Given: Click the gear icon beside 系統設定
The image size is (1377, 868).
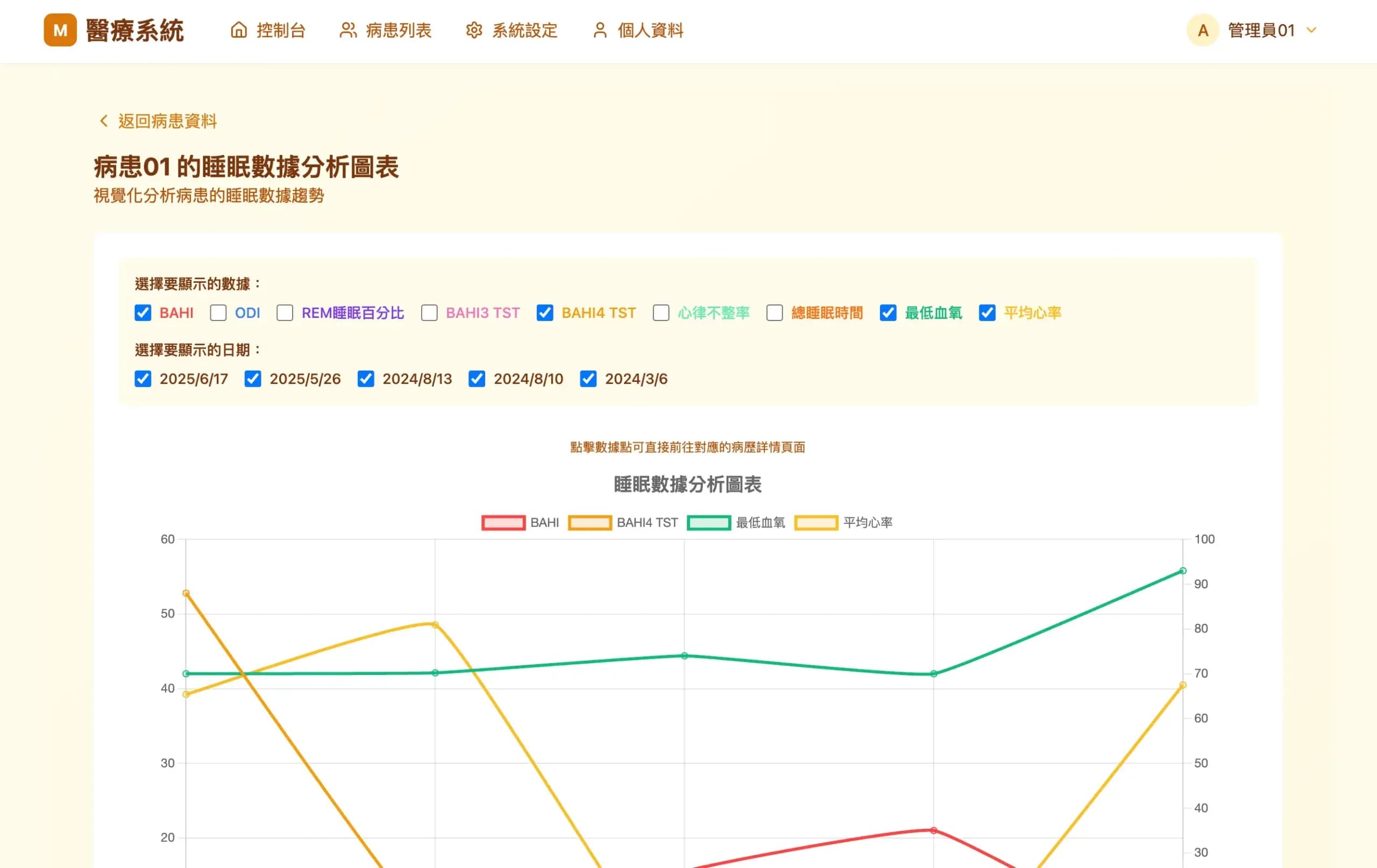Looking at the screenshot, I should [474, 30].
